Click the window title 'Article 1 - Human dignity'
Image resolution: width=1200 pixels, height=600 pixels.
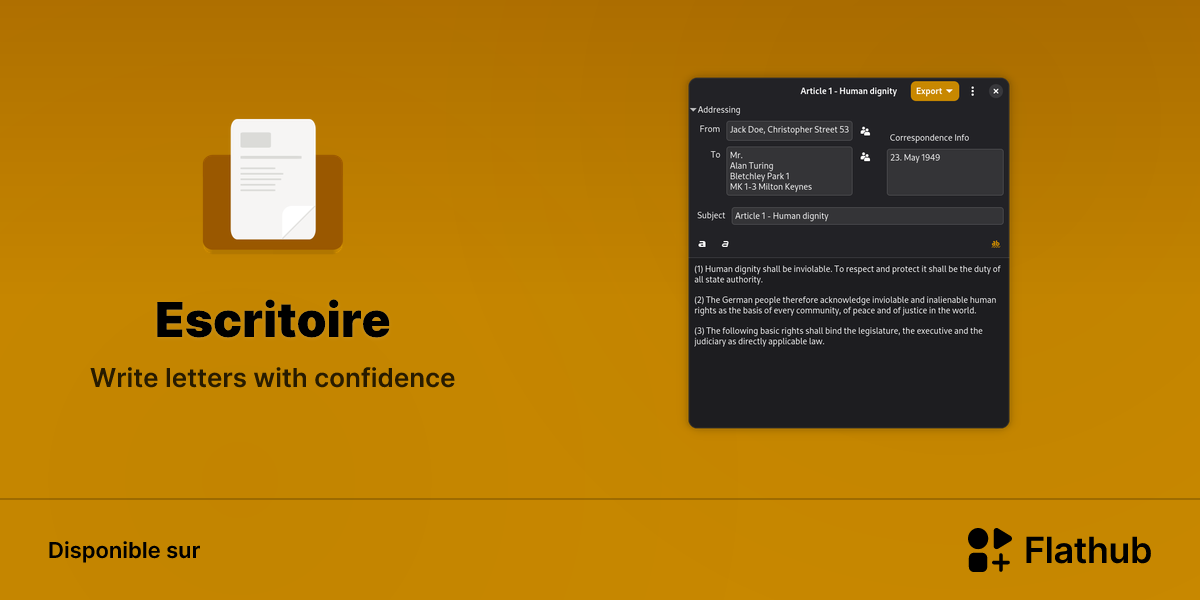848,91
